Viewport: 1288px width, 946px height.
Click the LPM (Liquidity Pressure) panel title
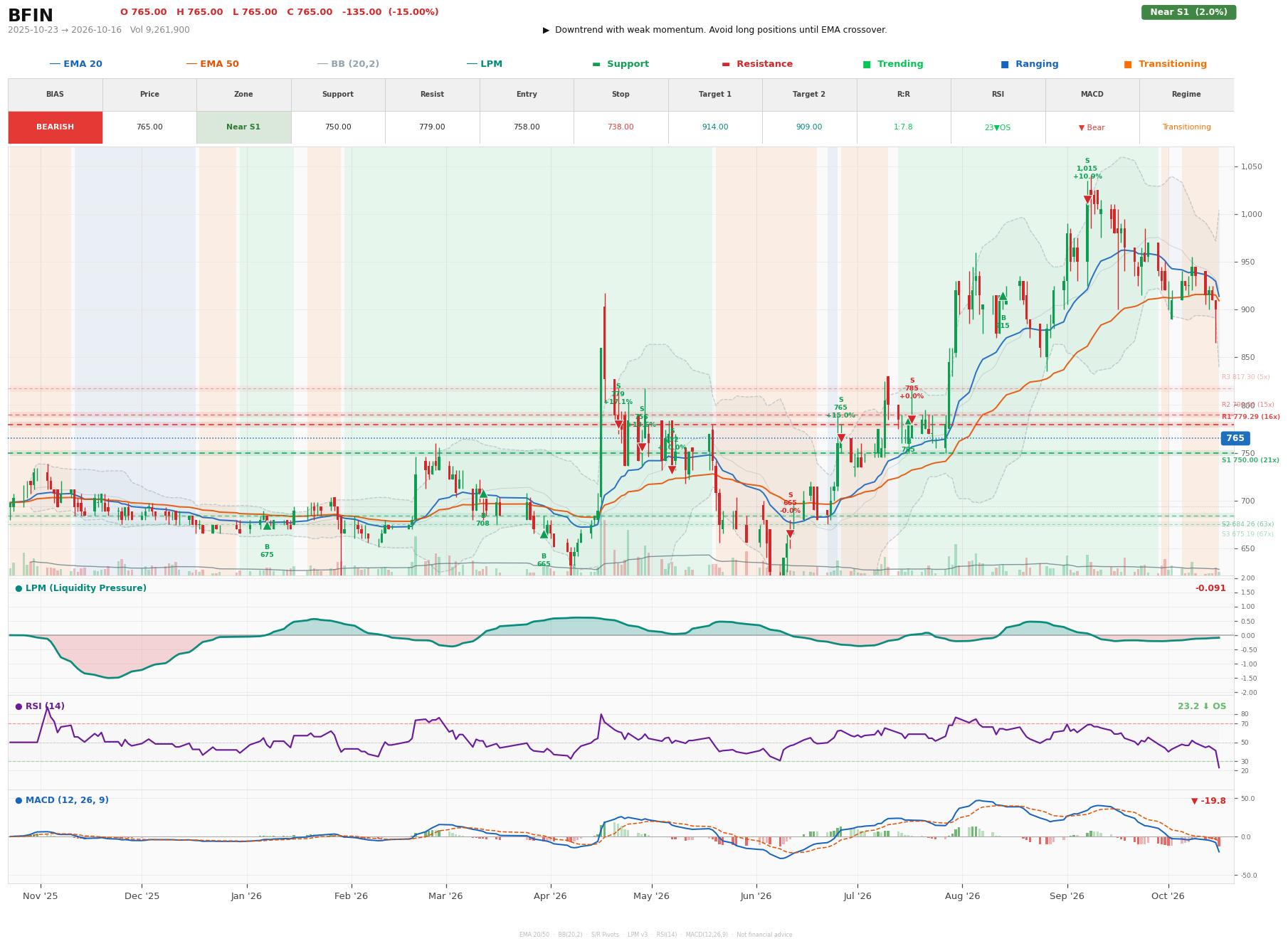[85, 588]
